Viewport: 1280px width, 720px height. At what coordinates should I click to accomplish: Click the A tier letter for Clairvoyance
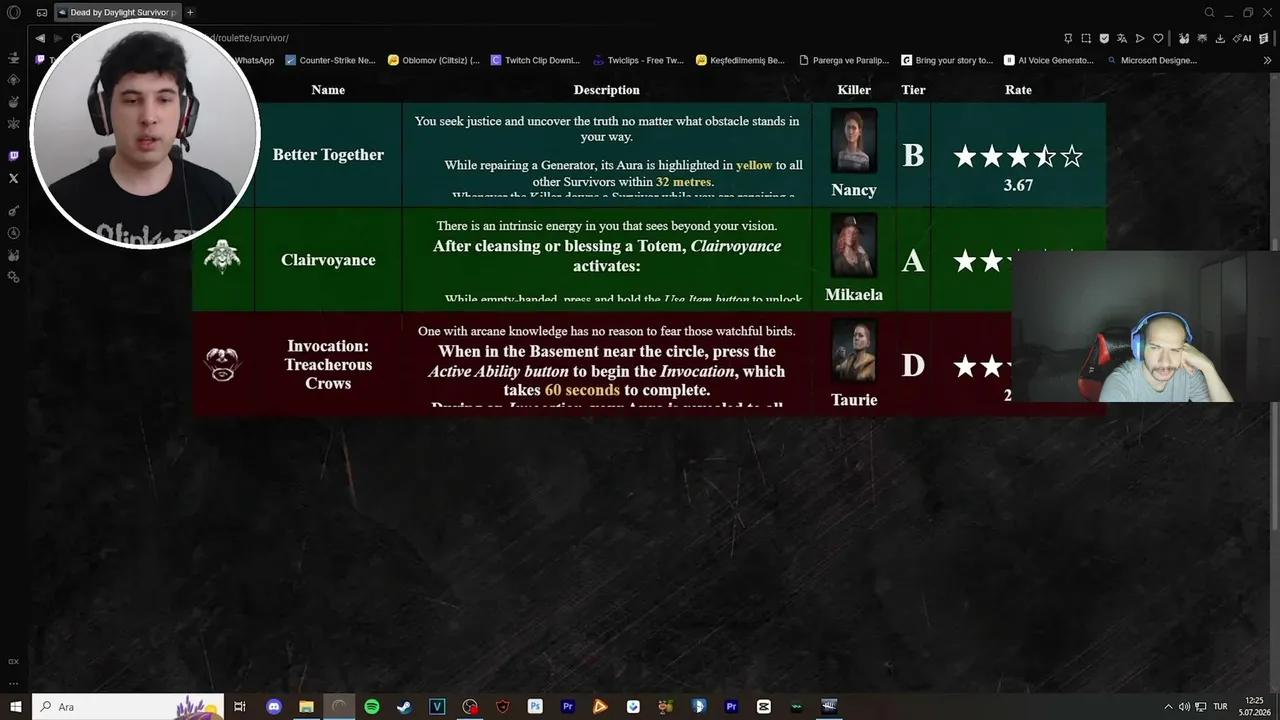(x=913, y=261)
